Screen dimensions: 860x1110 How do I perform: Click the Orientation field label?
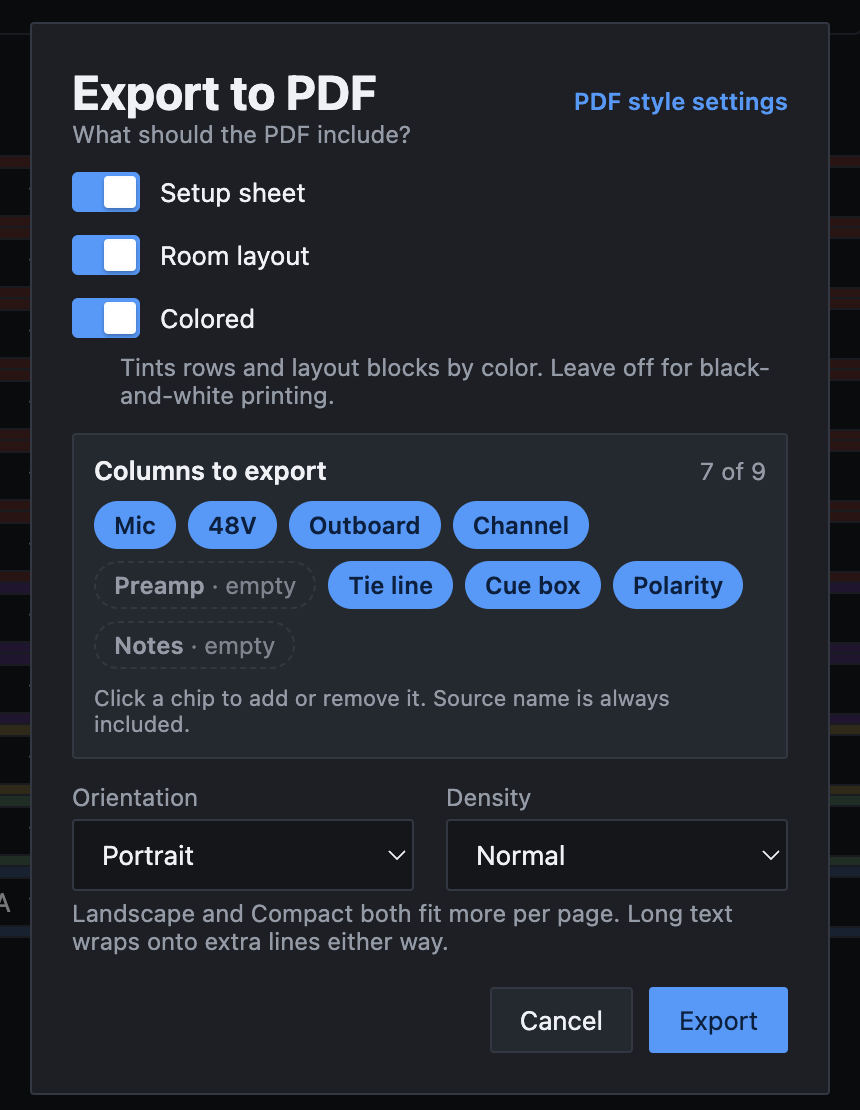tap(135, 798)
